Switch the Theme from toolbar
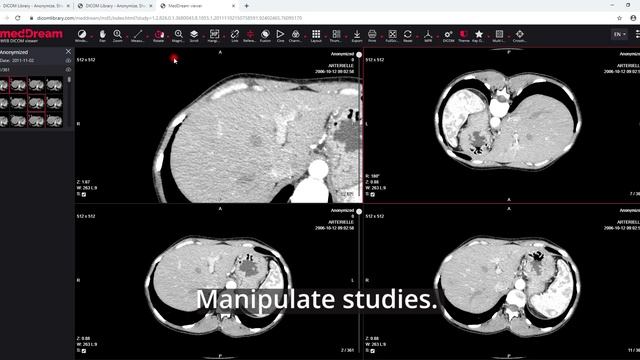640x360 pixels. 463,35
